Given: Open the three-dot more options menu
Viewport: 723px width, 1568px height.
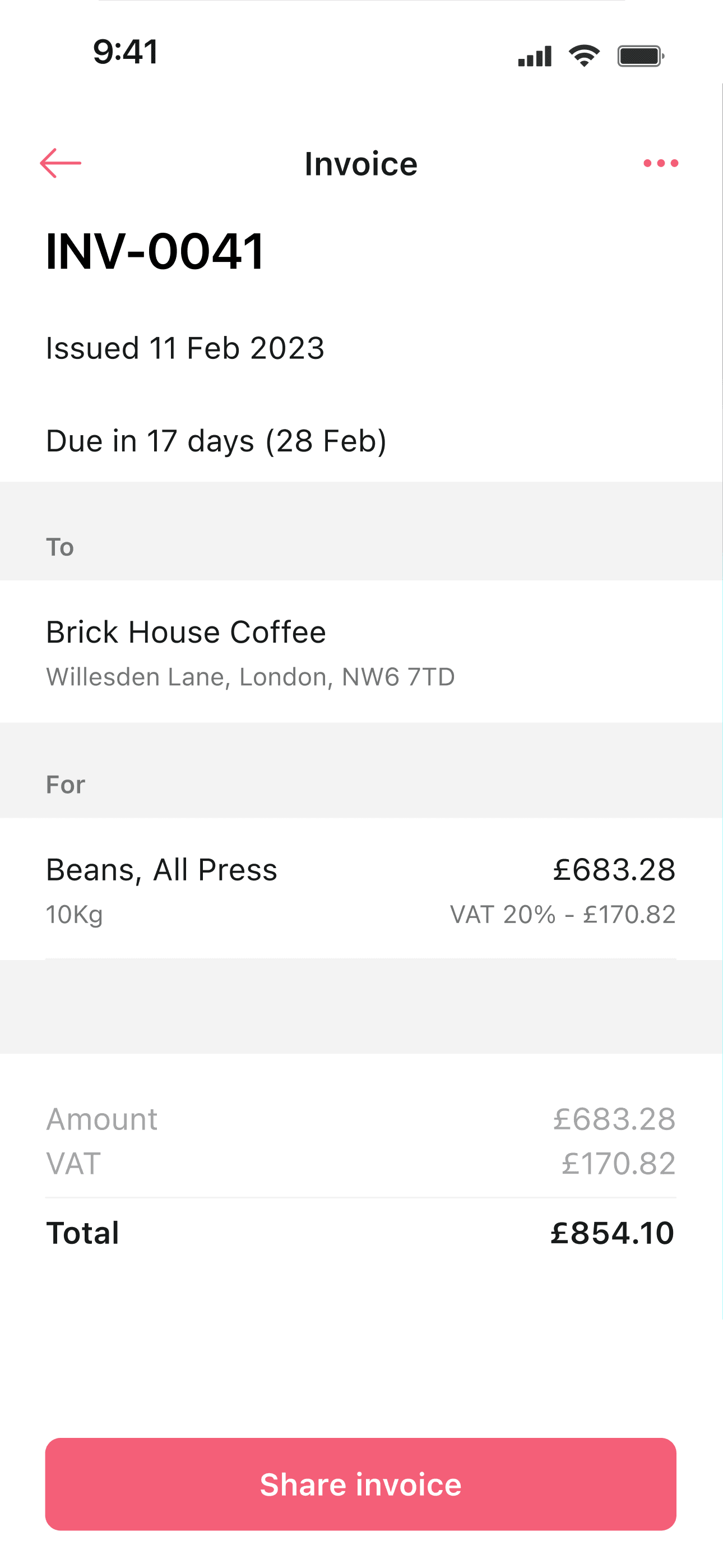Looking at the screenshot, I should 660,163.
